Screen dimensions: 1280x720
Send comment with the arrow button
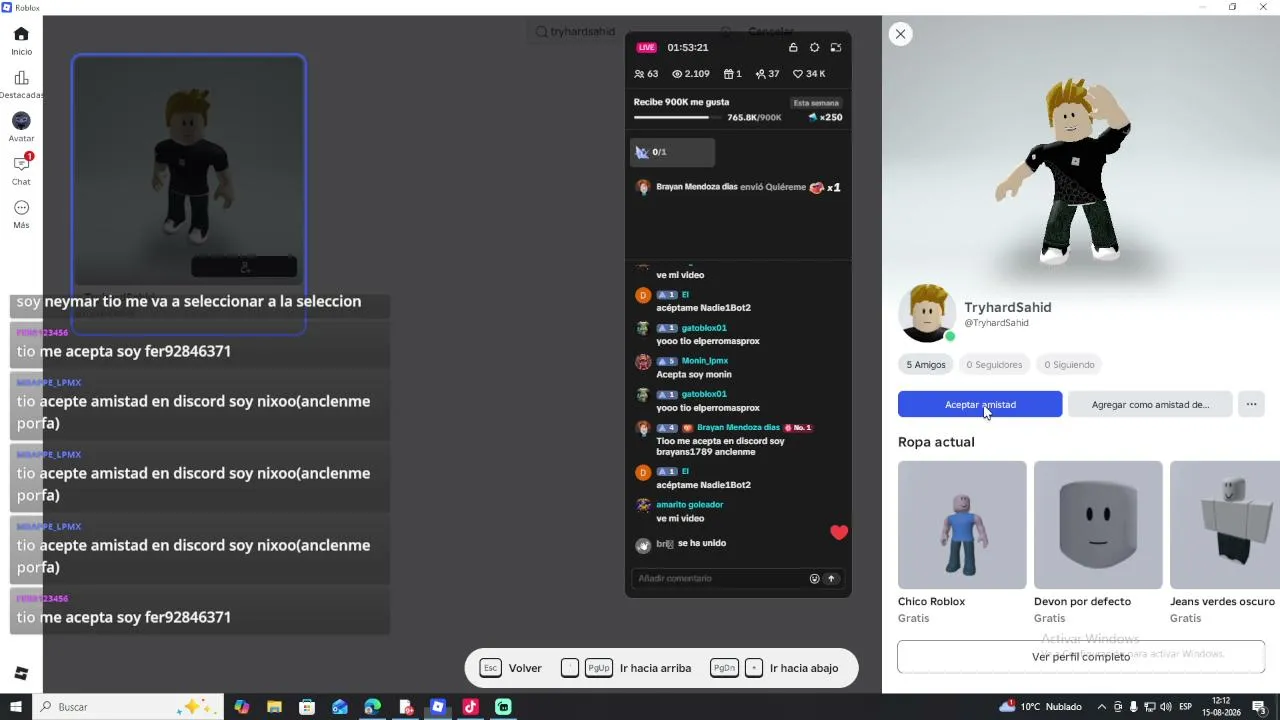[x=831, y=578]
